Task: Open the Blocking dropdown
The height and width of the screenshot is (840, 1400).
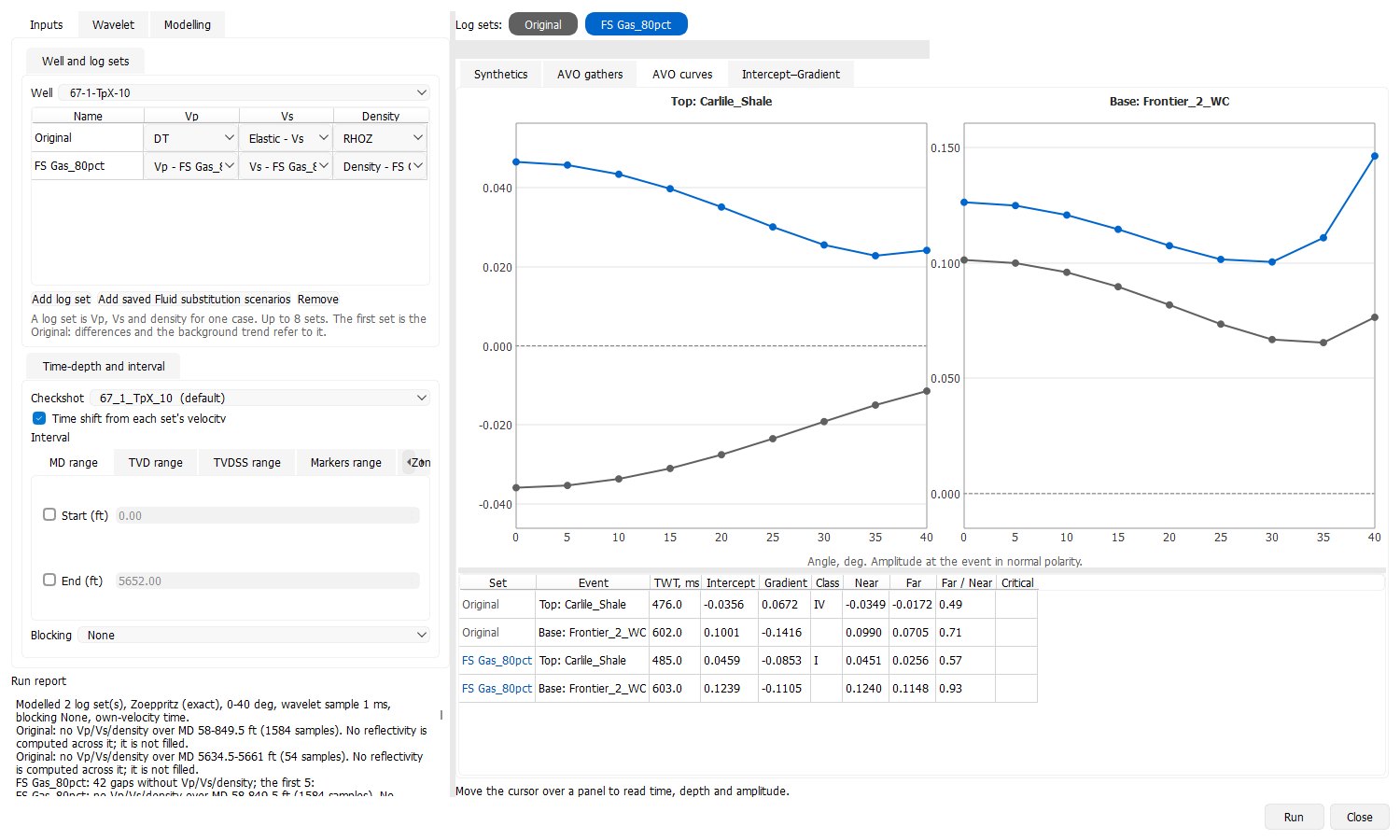Action: coord(254,635)
